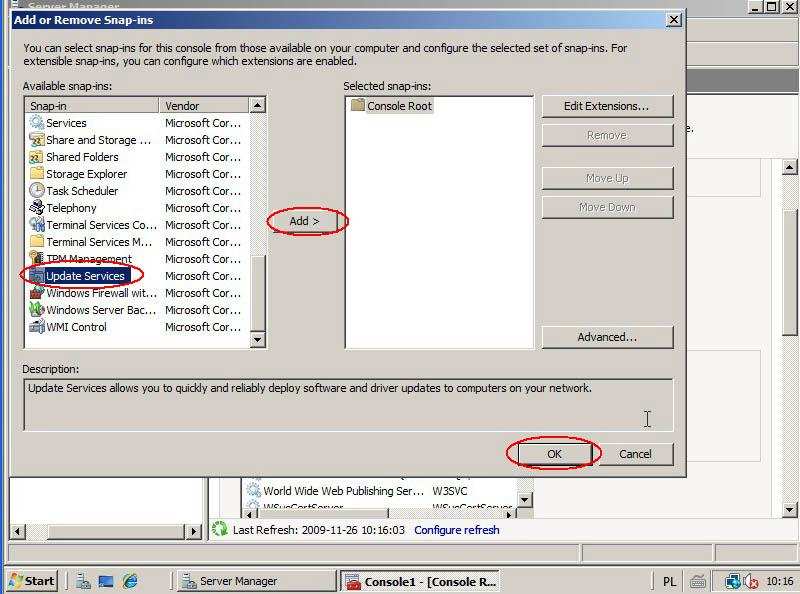This screenshot has height=594, width=800.
Task: Click the Last Refresh green icon
Action: tap(220, 529)
